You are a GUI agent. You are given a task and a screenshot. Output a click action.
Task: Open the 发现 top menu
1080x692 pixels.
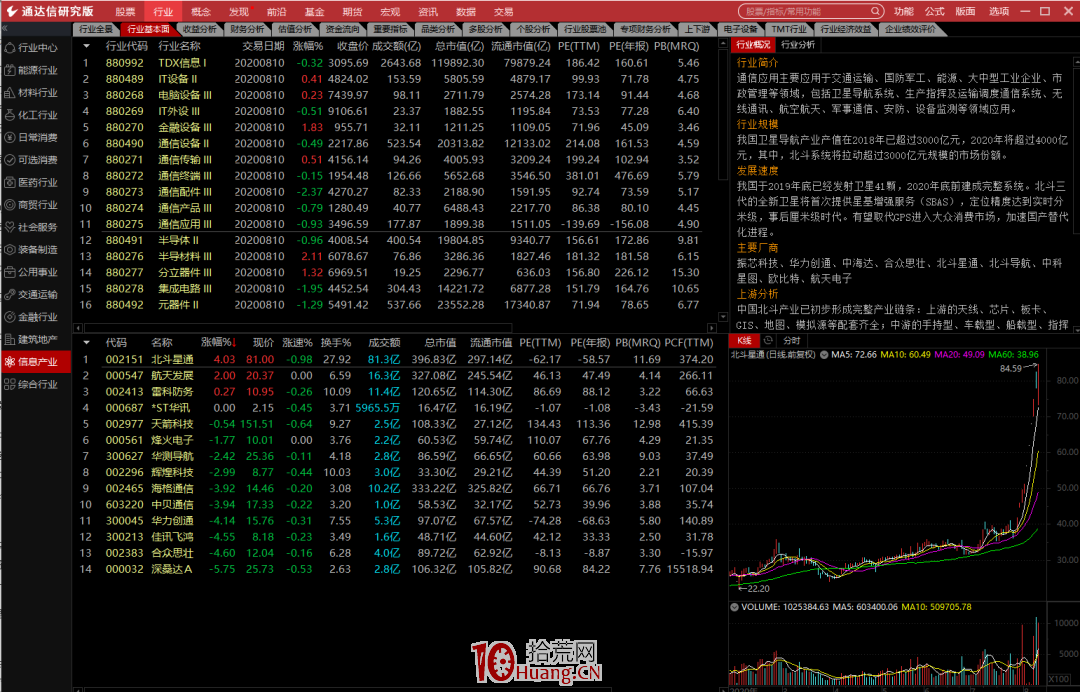[x=239, y=12]
